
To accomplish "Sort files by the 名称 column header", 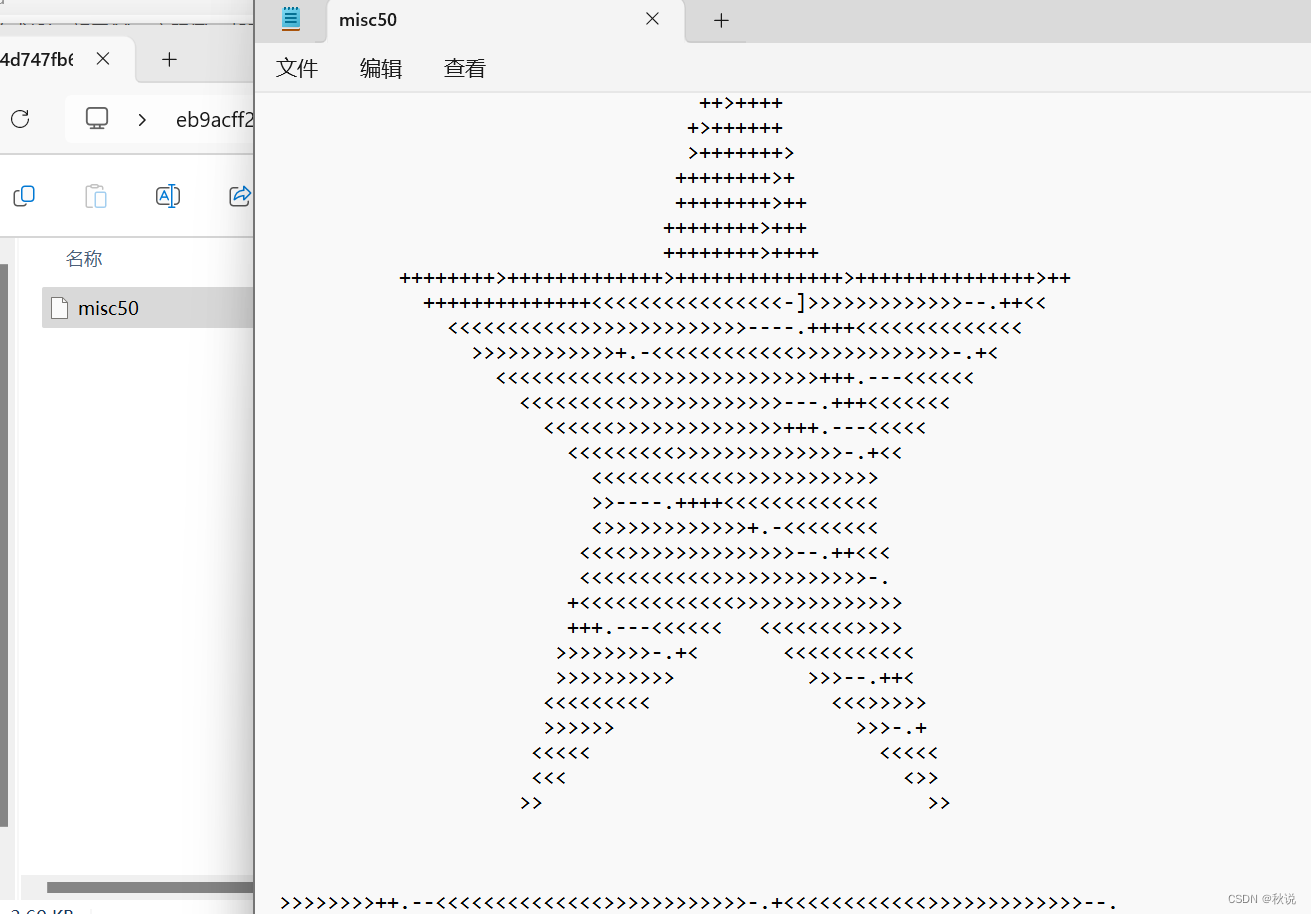I will click(x=84, y=258).
